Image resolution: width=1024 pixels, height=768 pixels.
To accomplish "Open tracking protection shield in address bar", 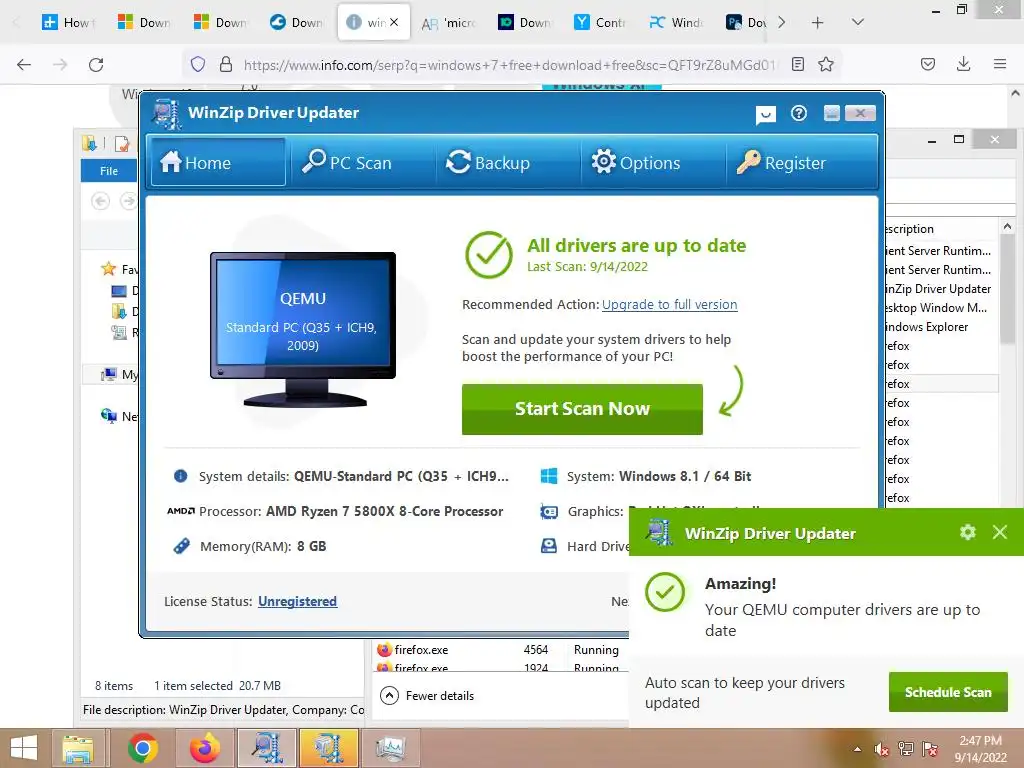I will click(x=198, y=64).
